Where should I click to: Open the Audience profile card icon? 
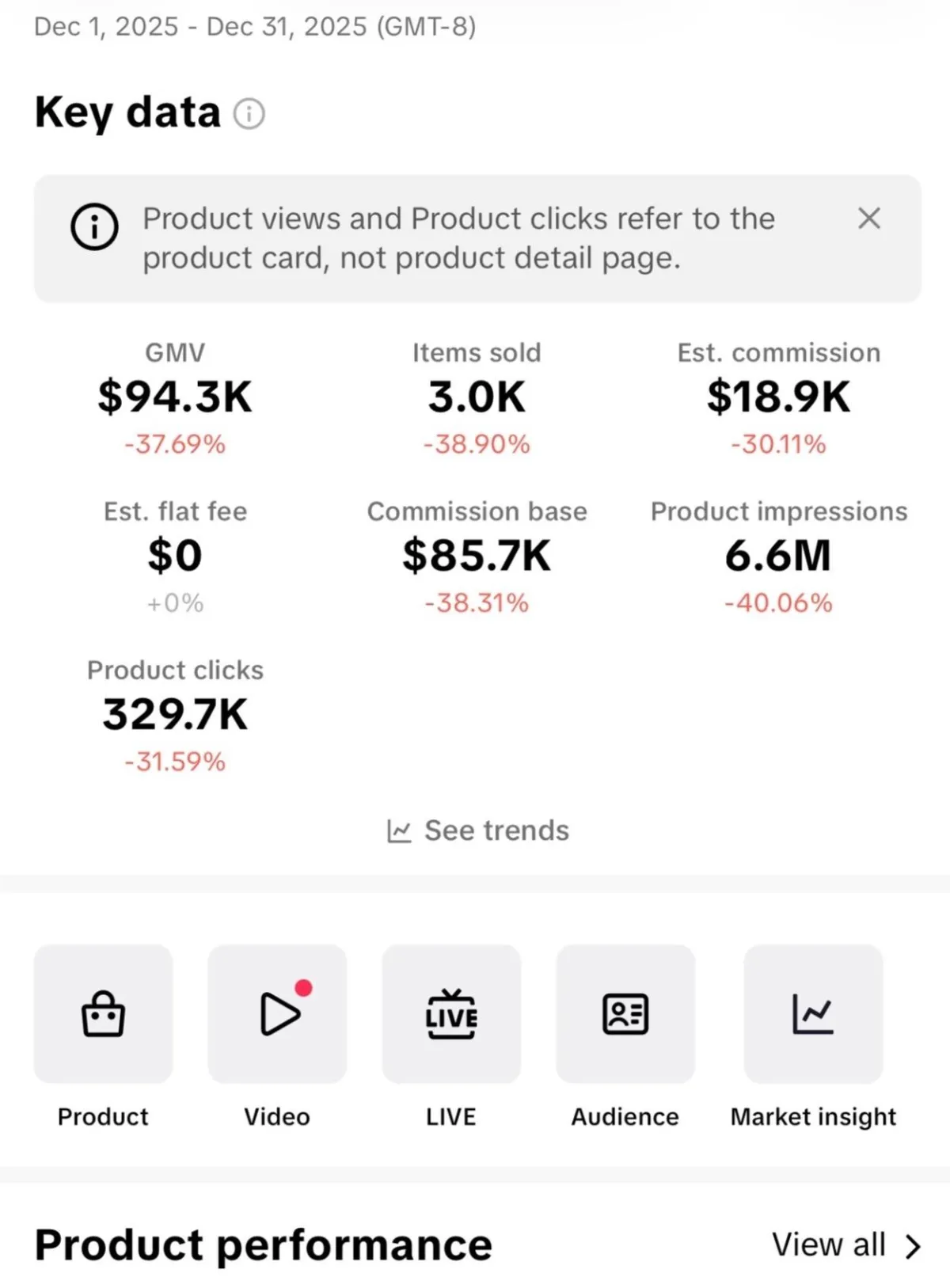tap(625, 1013)
